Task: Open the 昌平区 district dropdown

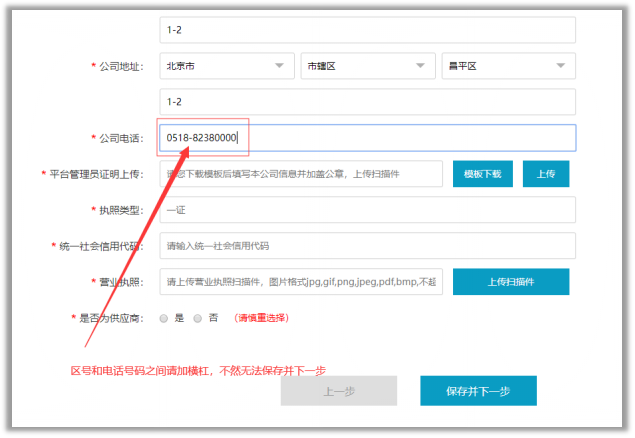Action: [508, 66]
